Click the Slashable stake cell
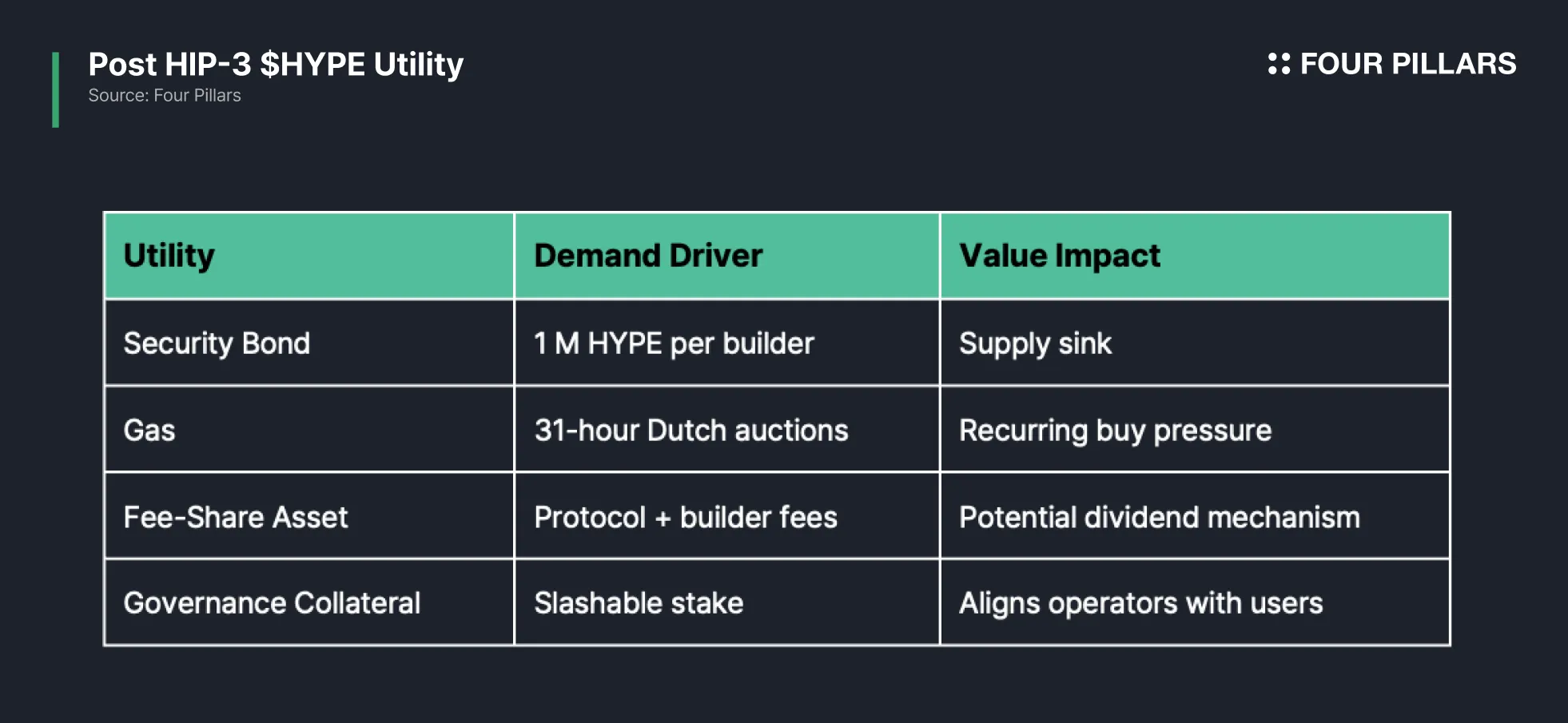1568x723 pixels. pyautogui.click(x=727, y=603)
